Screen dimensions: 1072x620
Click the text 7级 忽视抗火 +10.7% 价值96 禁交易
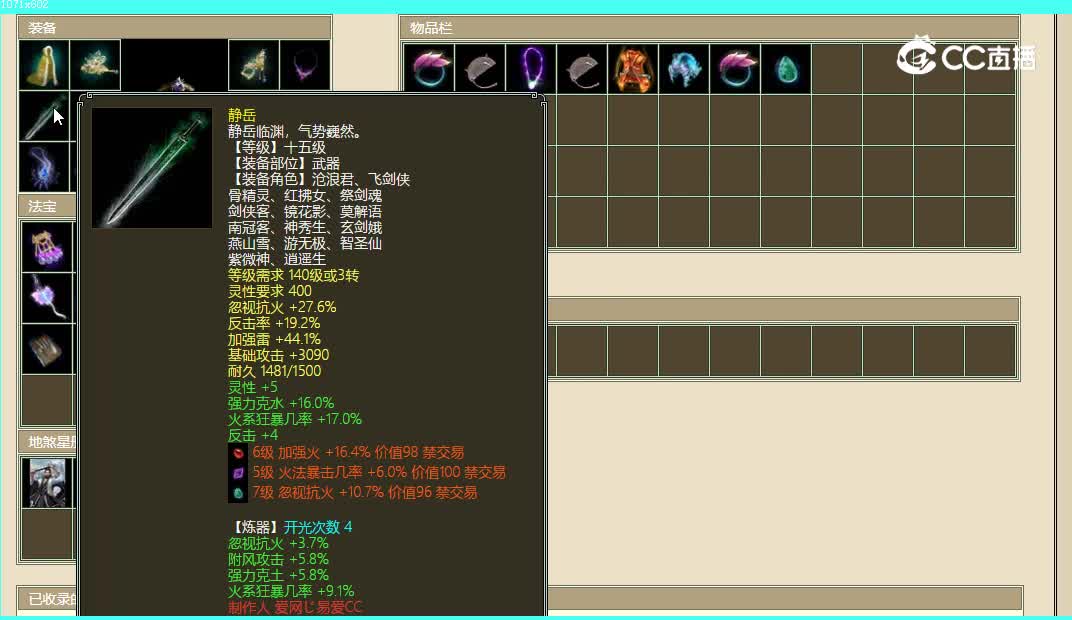point(364,492)
